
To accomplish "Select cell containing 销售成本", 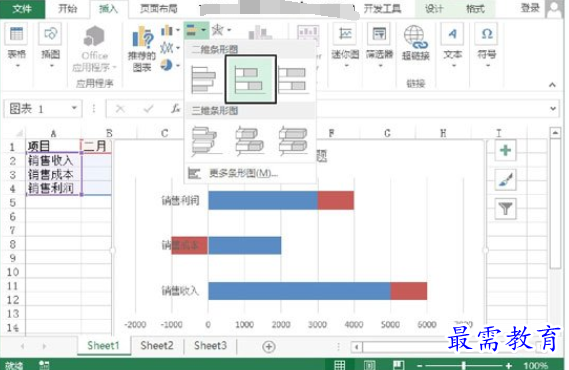I will tap(53, 174).
